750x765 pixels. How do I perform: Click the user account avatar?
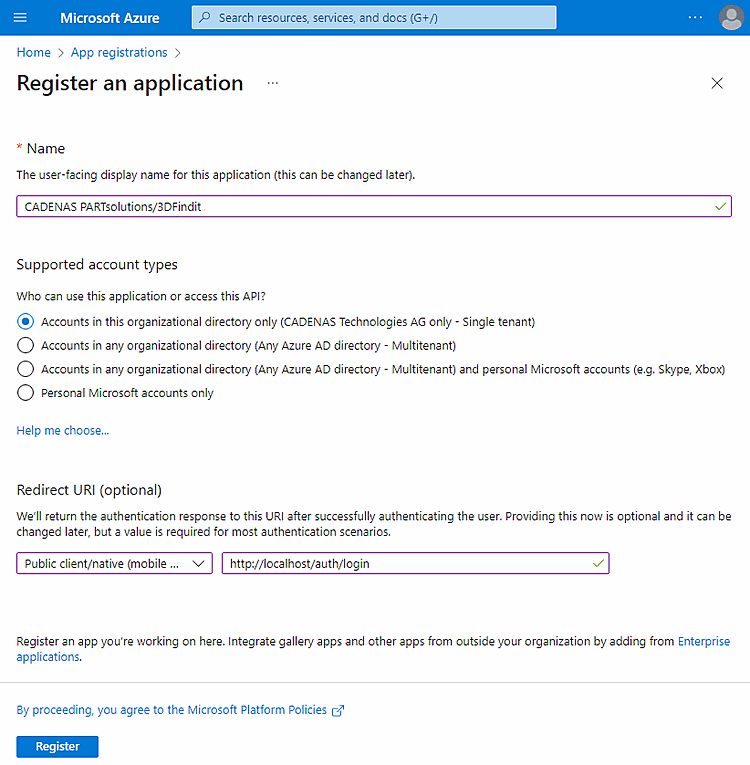point(731,18)
